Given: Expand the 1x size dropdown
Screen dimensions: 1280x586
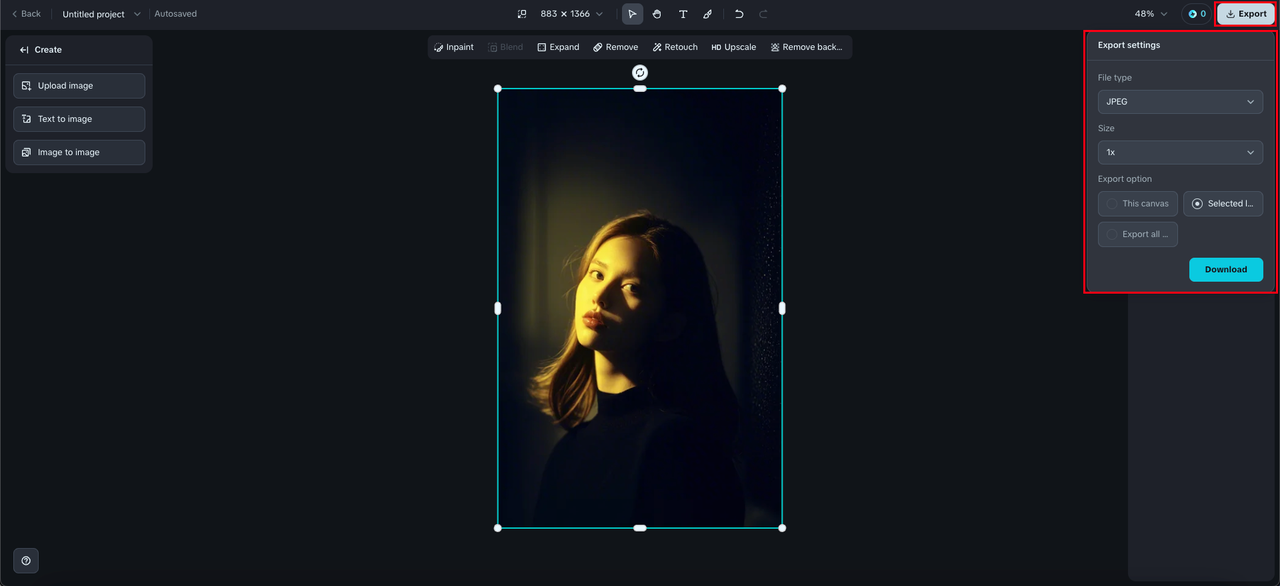Looking at the screenshot, I should click(1180, 153).
